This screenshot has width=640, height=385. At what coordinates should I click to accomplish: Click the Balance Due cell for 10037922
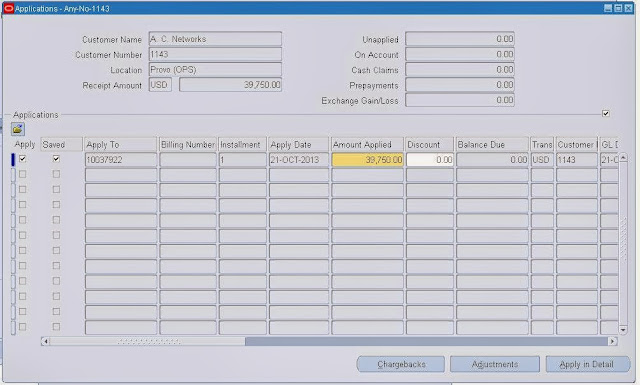point(492,160)
